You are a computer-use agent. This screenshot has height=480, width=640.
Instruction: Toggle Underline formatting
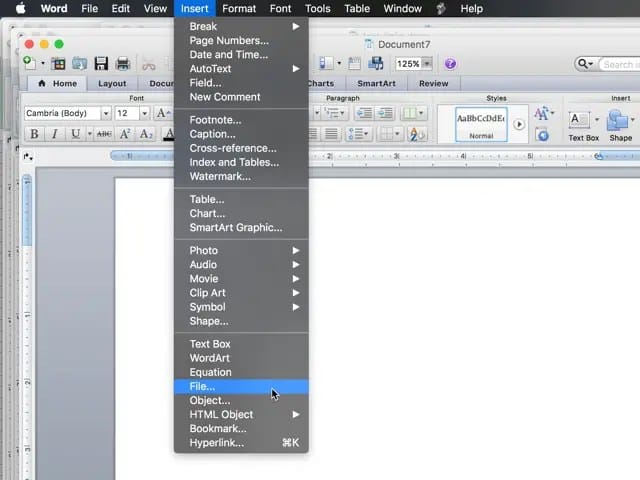76,133
